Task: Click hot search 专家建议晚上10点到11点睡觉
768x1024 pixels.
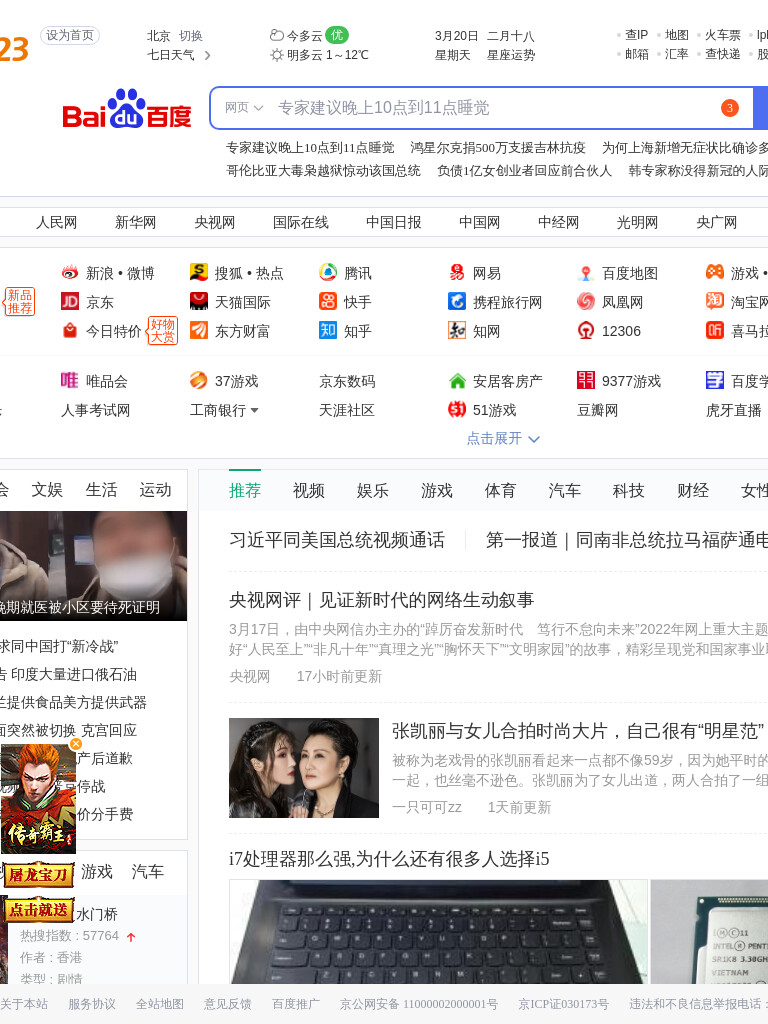Action: pyautogui.click(x=310, y=148)
